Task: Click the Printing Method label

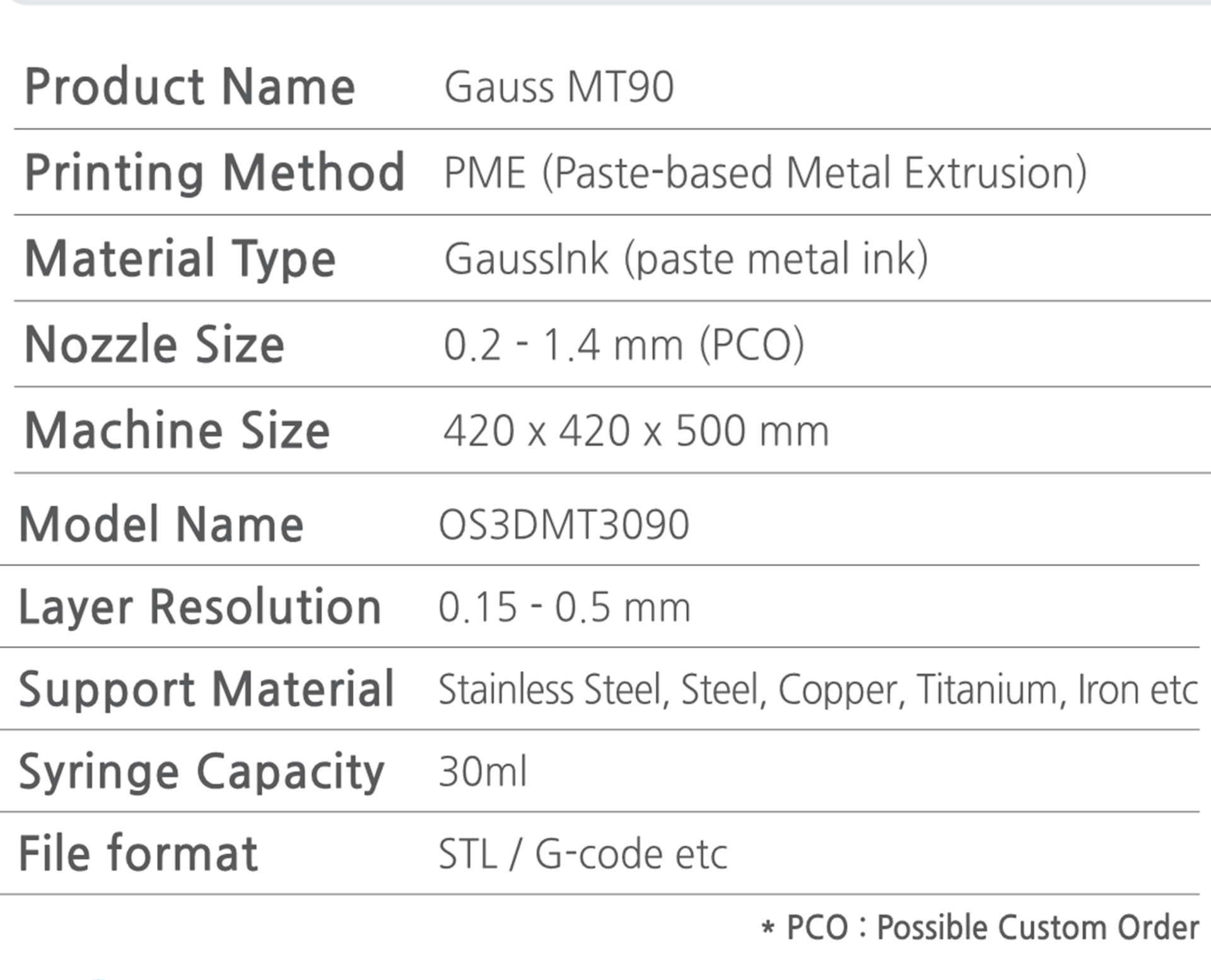Action: (214, 173)
